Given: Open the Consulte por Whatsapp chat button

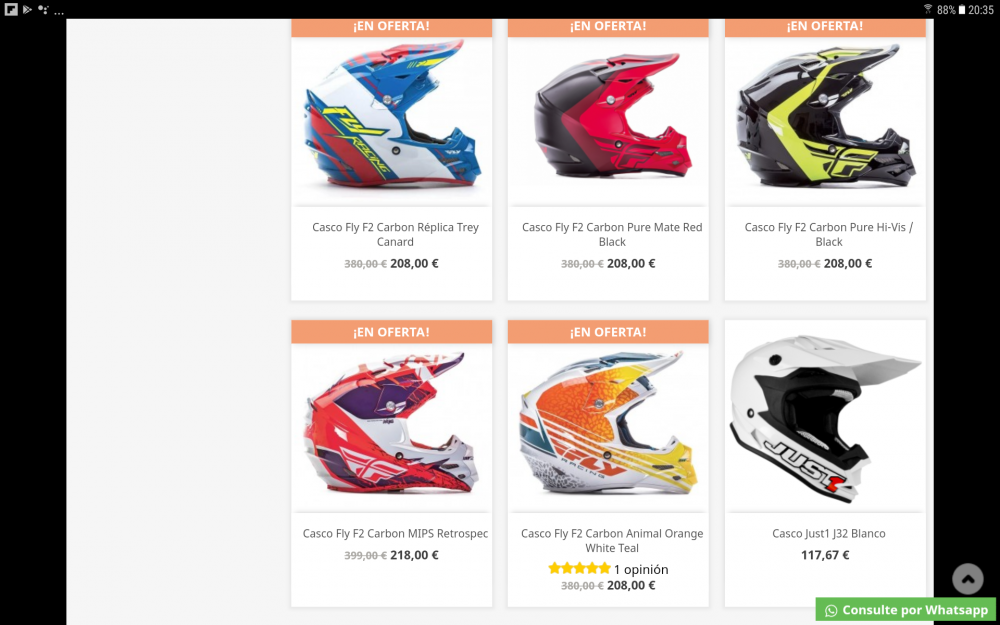Looking at the screenshot, I should [906, 610].
